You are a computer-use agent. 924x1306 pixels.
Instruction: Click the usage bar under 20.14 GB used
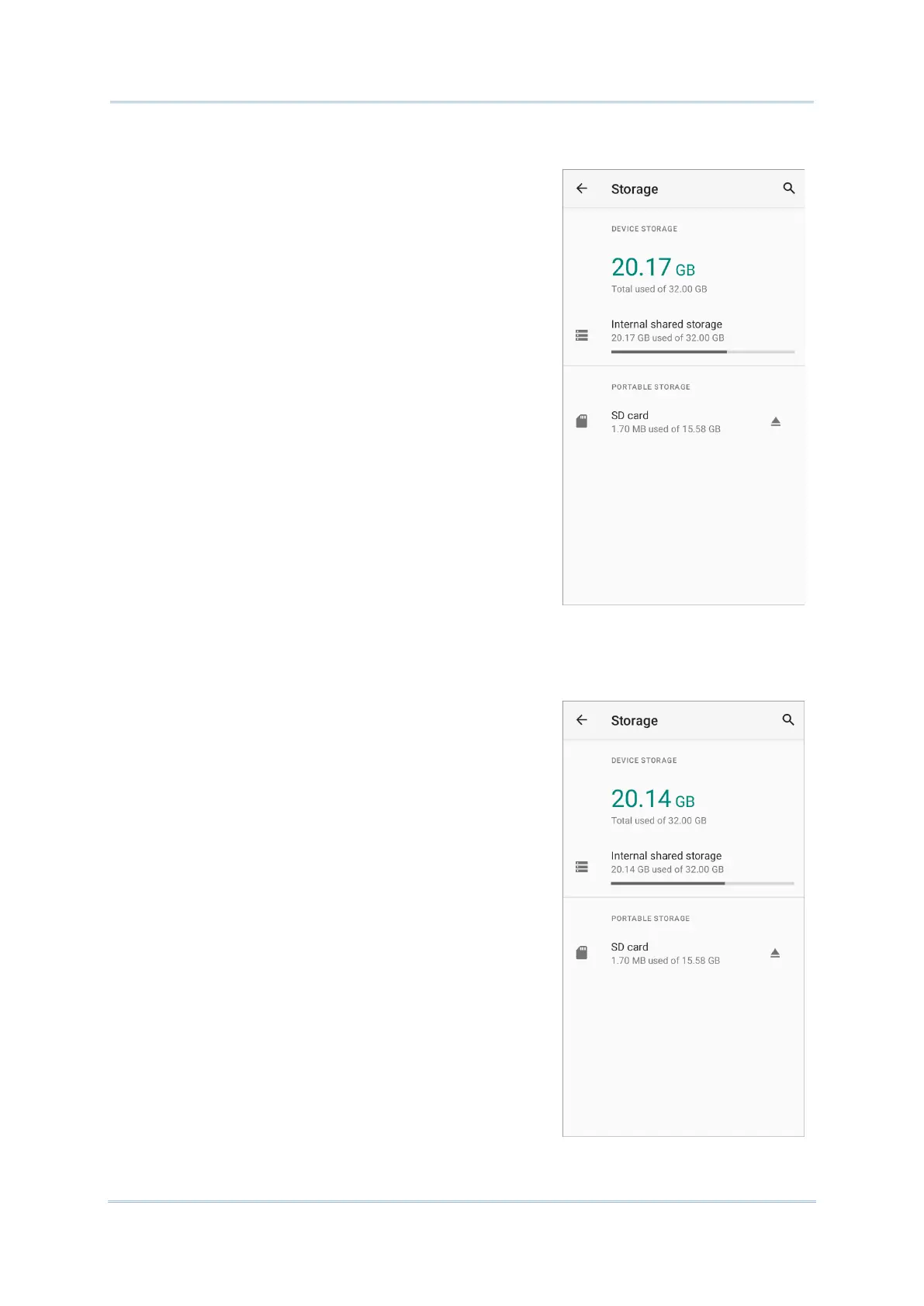(x=703, y=883)
